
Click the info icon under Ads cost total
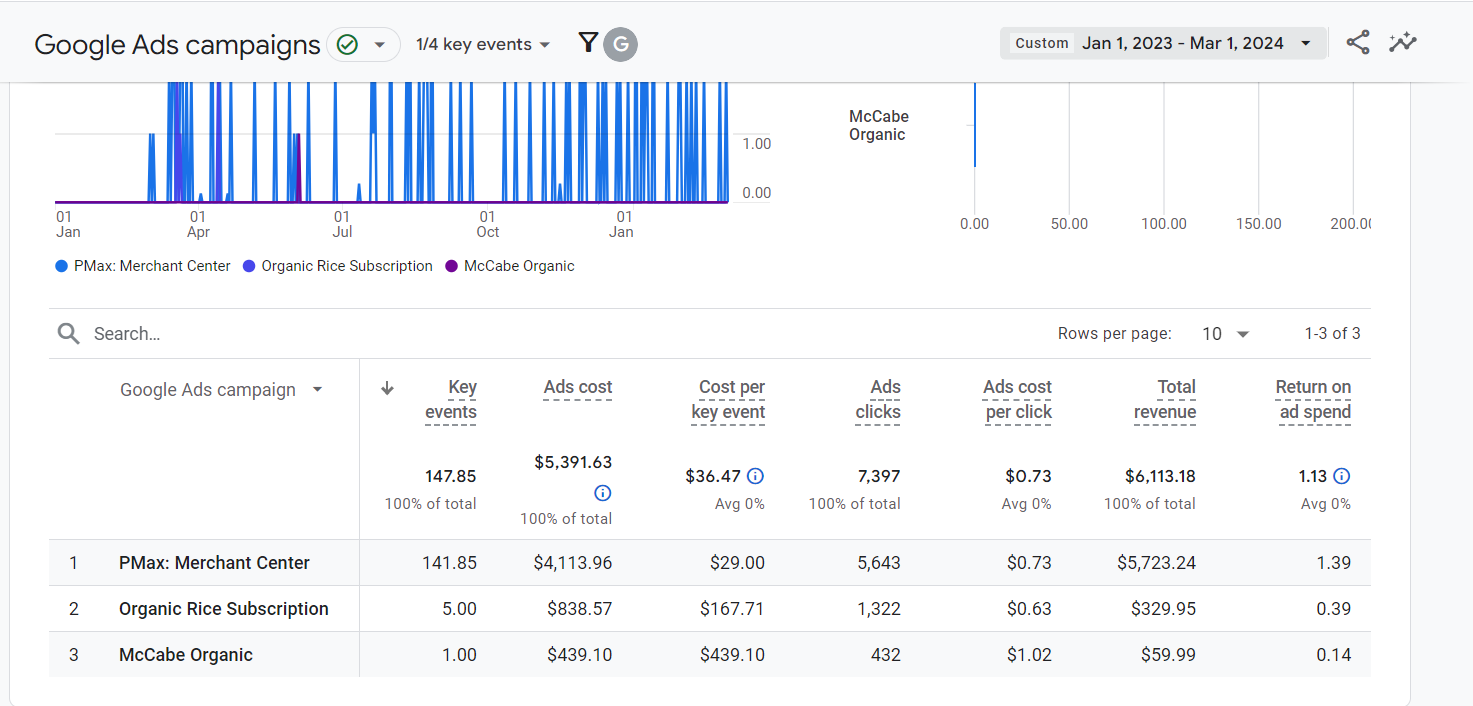coord(602,493)
